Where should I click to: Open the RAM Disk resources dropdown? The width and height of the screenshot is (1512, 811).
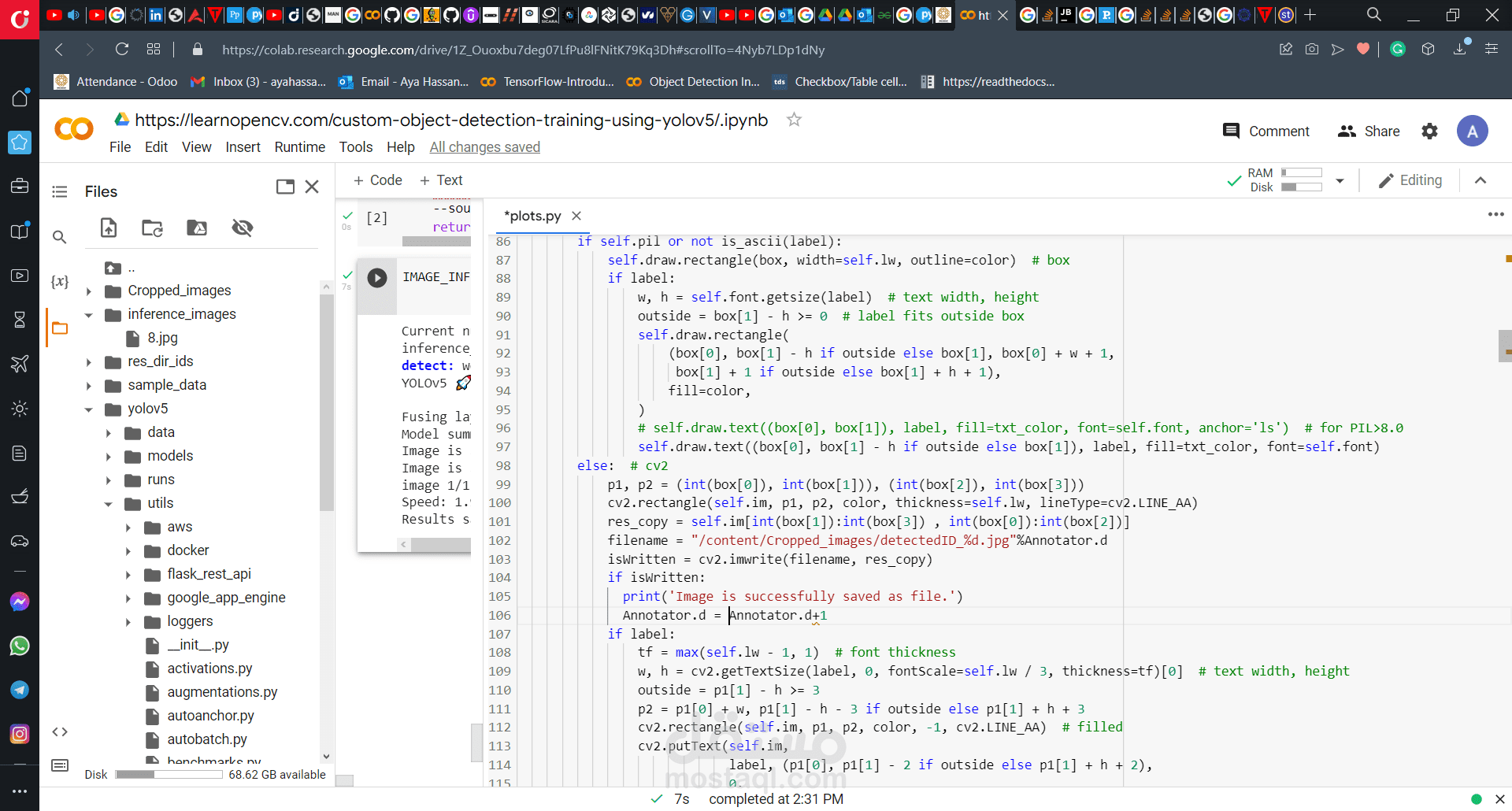point(1340,181)
